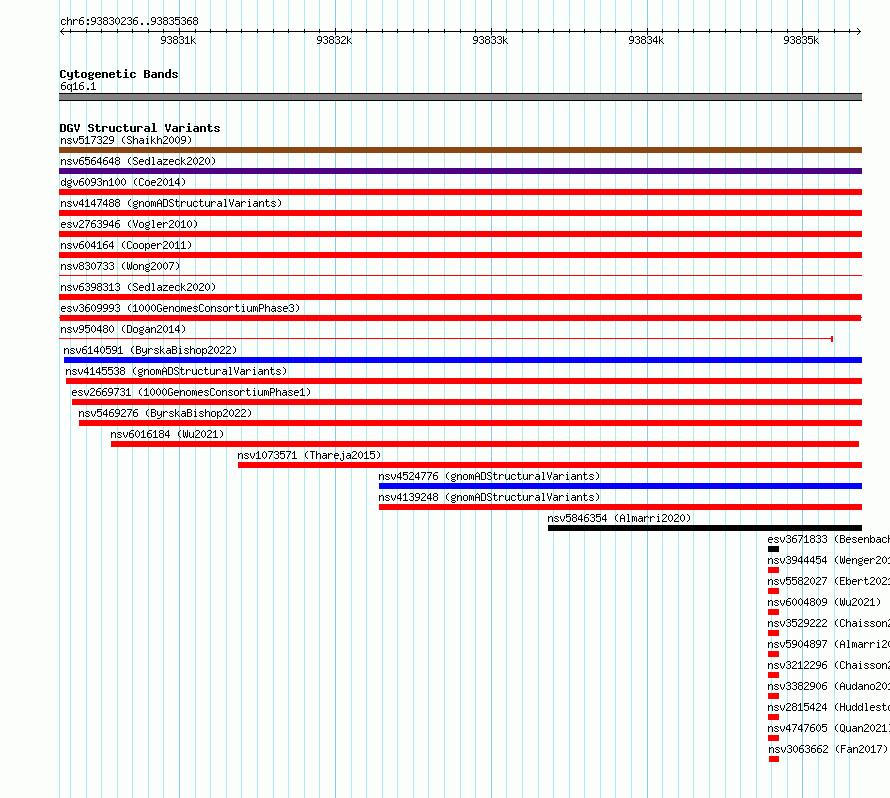
Task: Click the nsv6564648 (Sedlazeck2020) label
Action: pyautogui.click(x=138, y=161)
